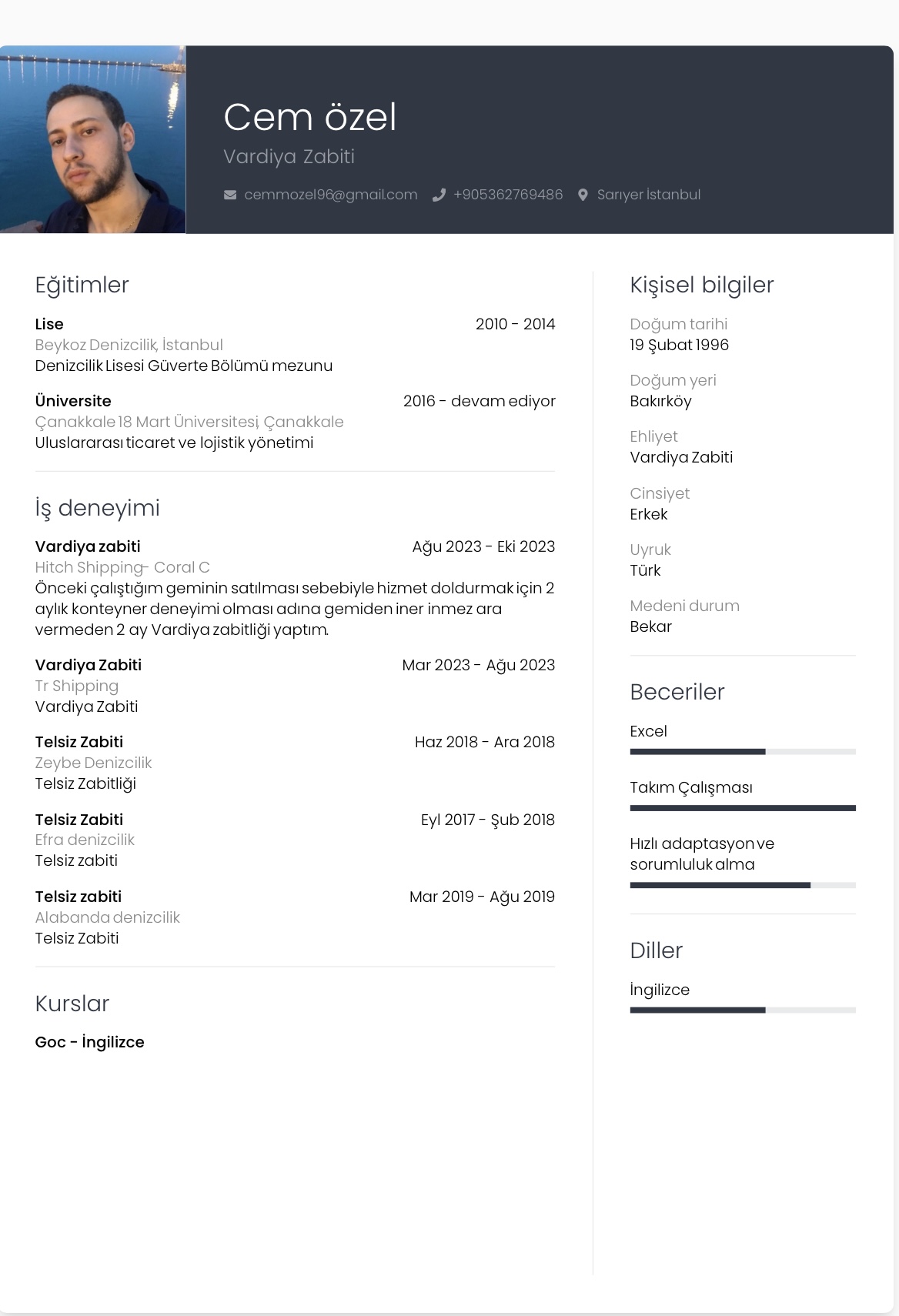Click the Takım Çalışması skill bar

[x=742, y=808]
